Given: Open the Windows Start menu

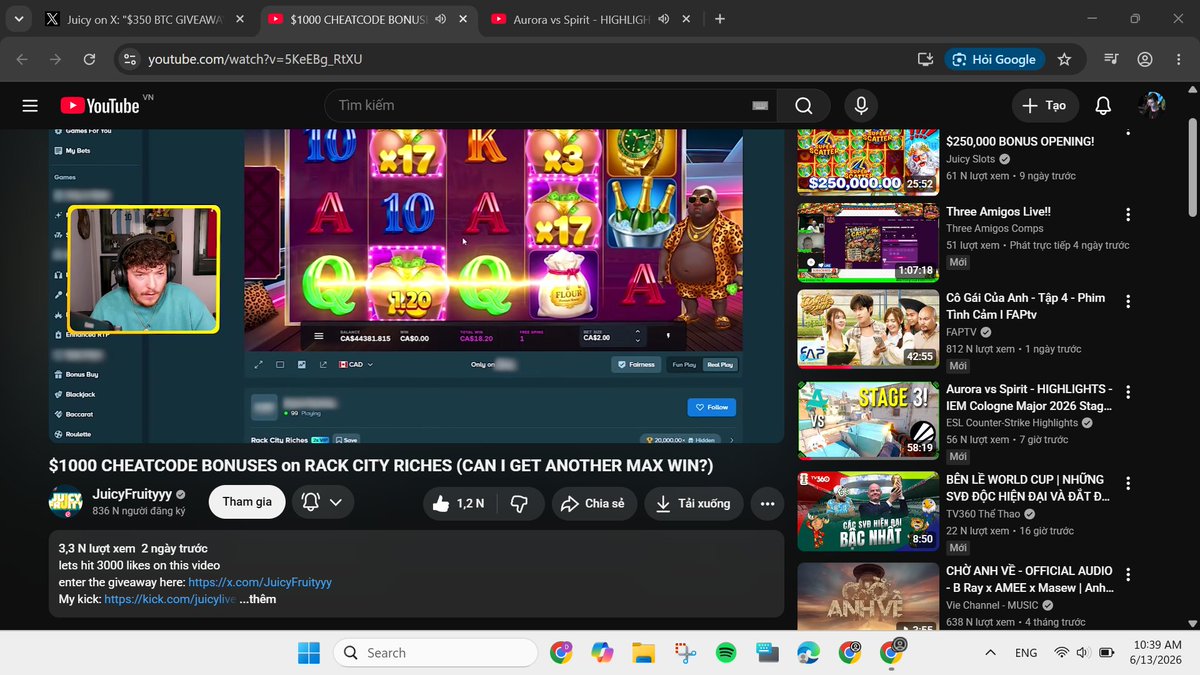Looking at the screenshot, I should point(309,653).
